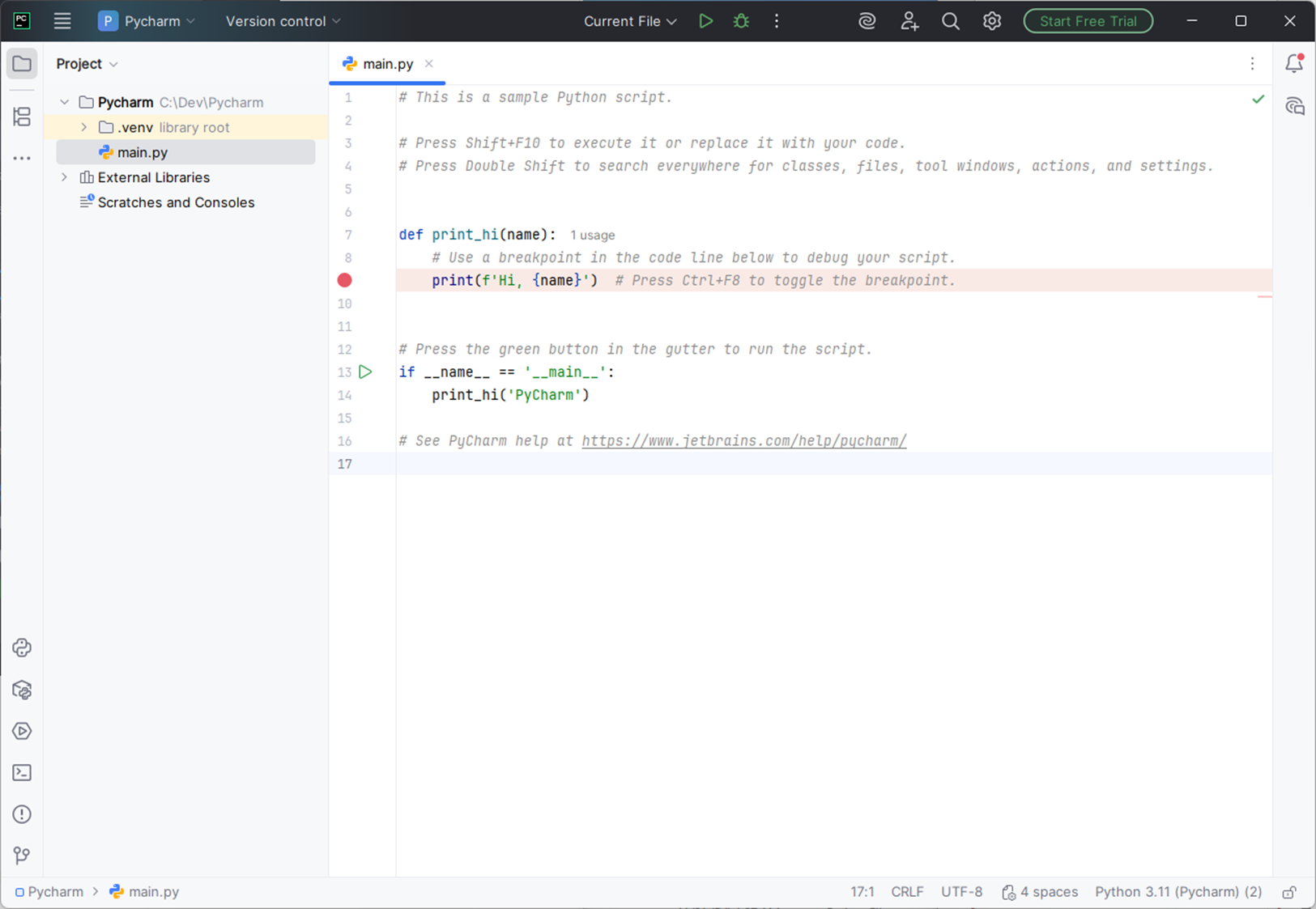Select main.py in the project tree
The width and height of the screenshot is (1316, 909).
pyautogui.click(x=185, y=152)
